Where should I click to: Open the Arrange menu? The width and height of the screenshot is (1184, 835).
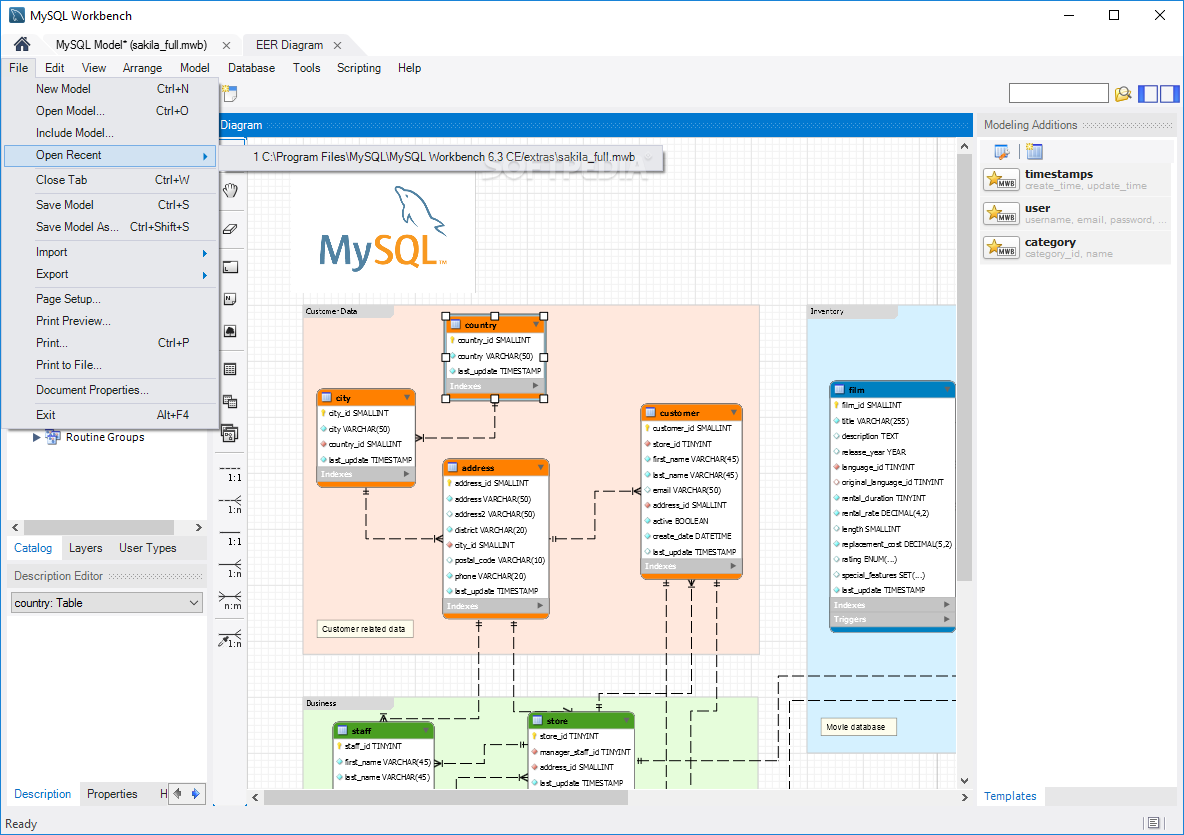point(142,68)
